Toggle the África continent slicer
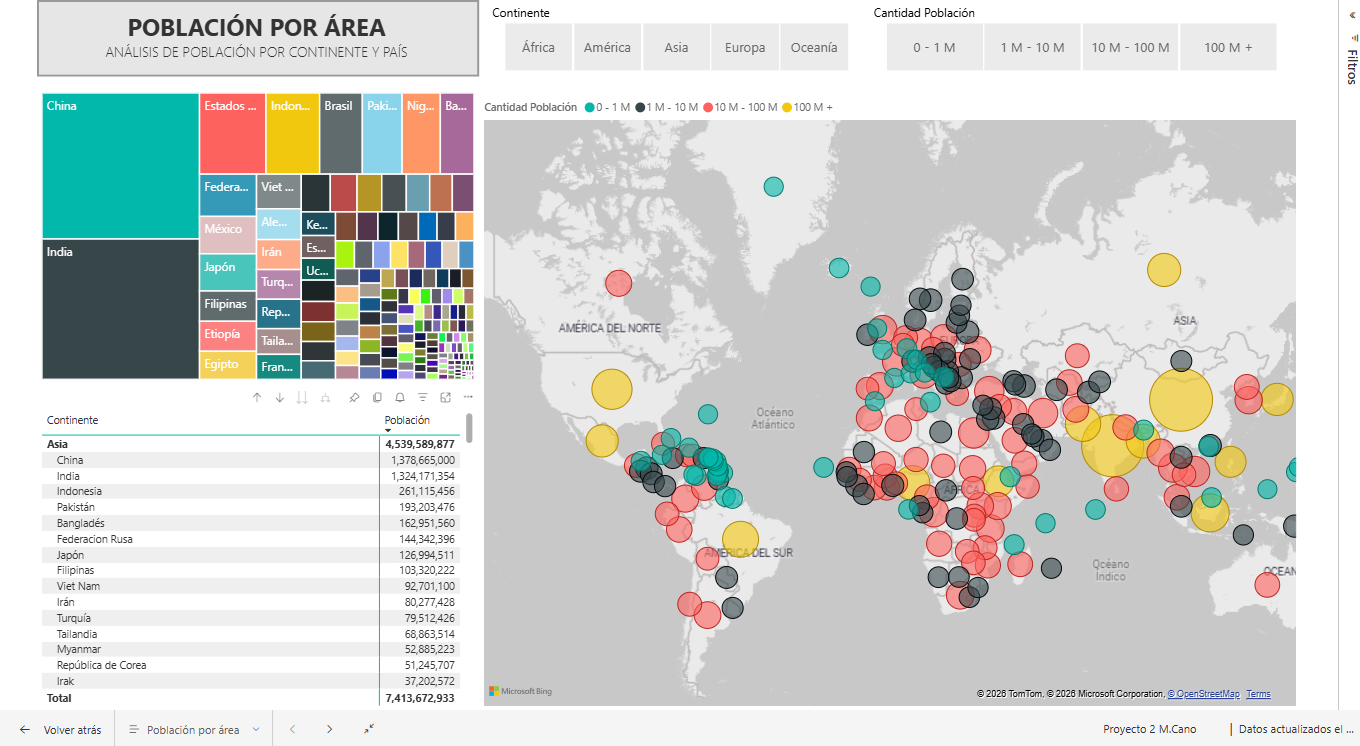The height and width of the screenshot is (746, 1360). click(538, 47)
